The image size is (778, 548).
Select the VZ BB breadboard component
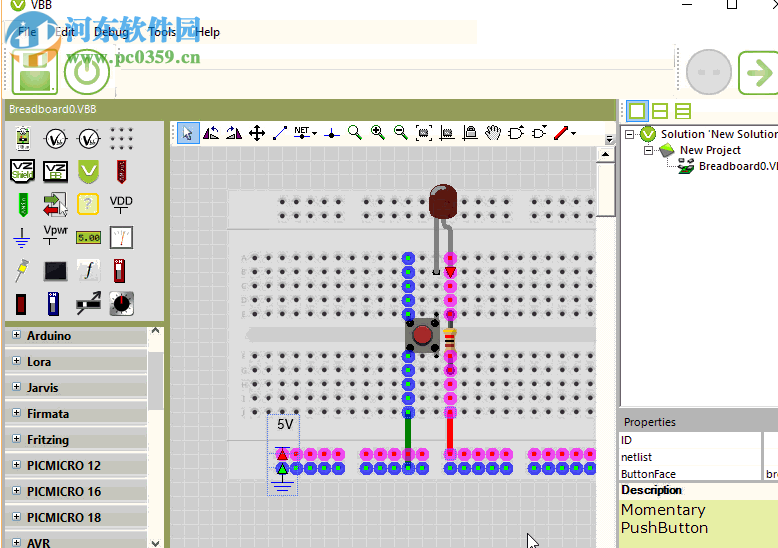(x=56, y=171)
